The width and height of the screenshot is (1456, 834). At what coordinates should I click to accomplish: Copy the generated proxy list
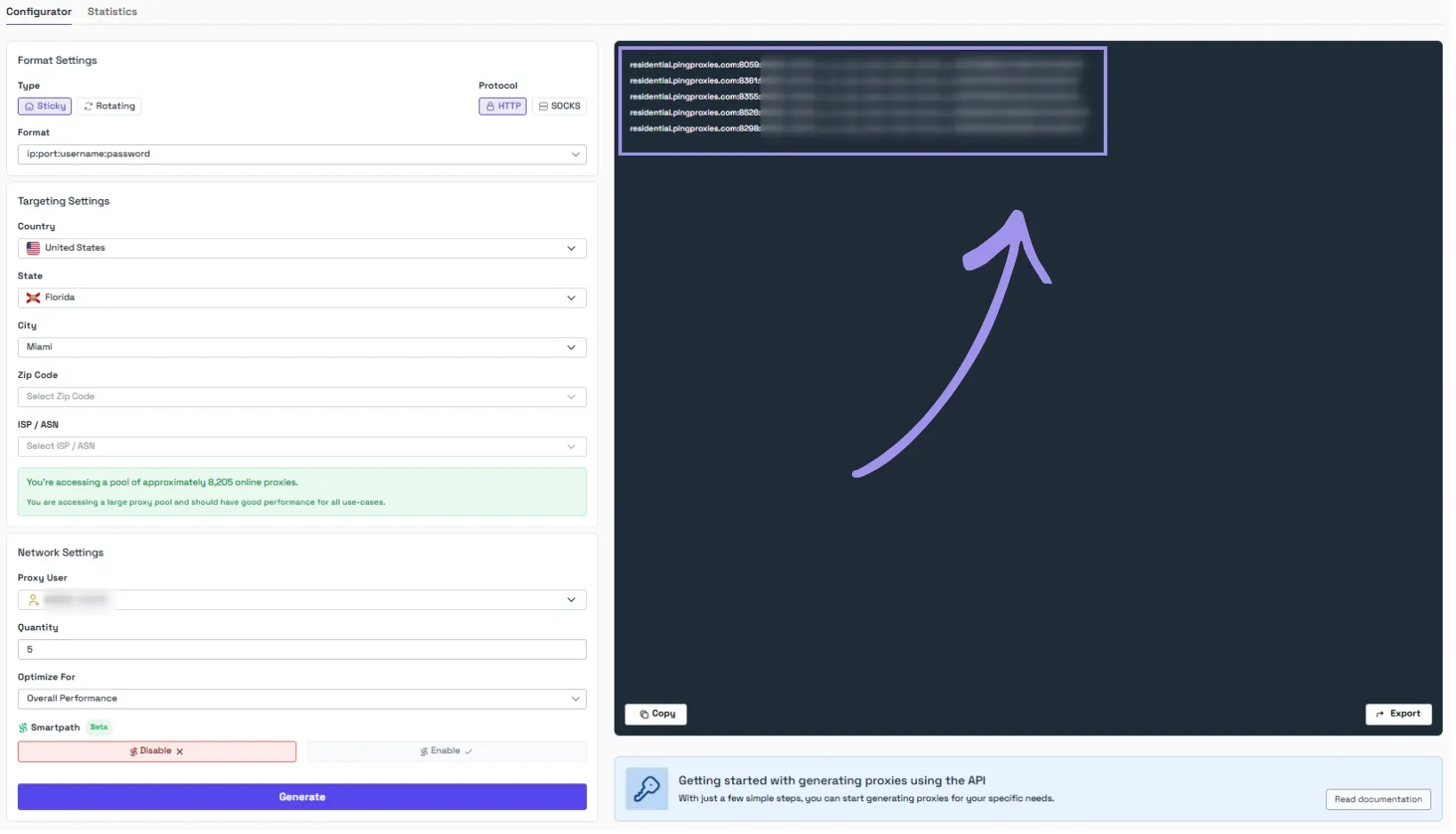658,716
